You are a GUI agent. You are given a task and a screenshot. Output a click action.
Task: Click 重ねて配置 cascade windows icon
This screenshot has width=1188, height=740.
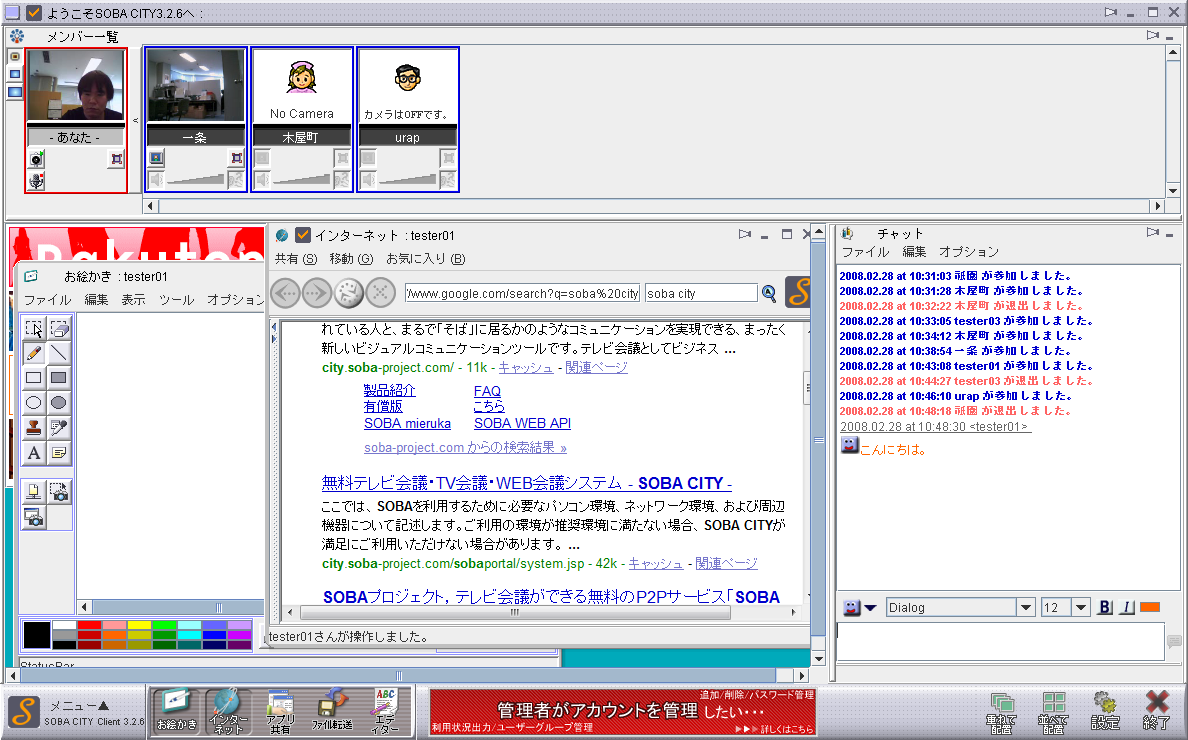(x=1001, y=713)
